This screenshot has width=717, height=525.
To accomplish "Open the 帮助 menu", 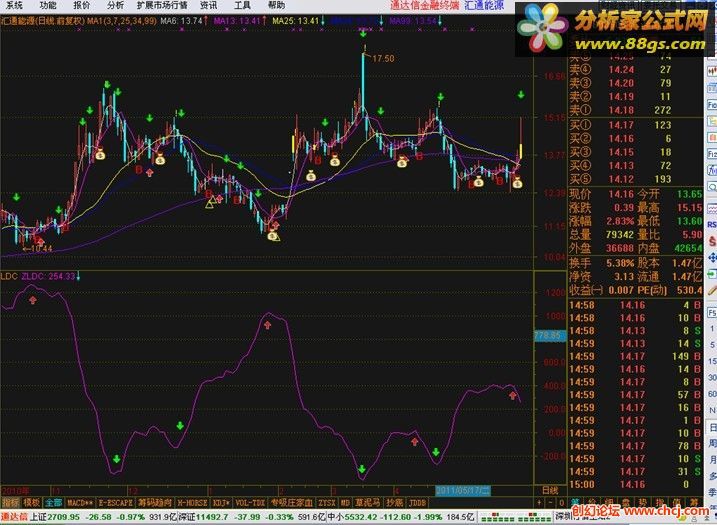I will pos(276,5).
